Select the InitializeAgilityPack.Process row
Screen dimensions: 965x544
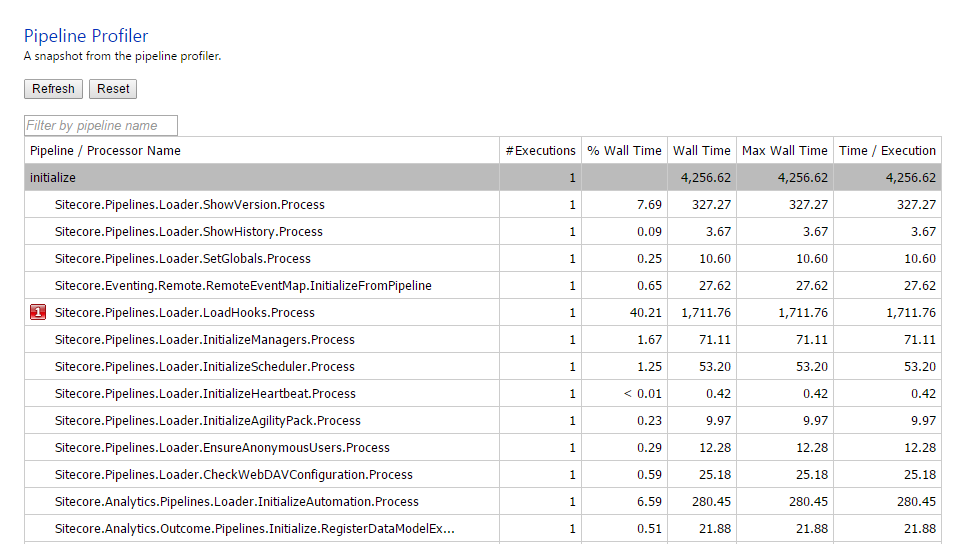coord(483,421)
